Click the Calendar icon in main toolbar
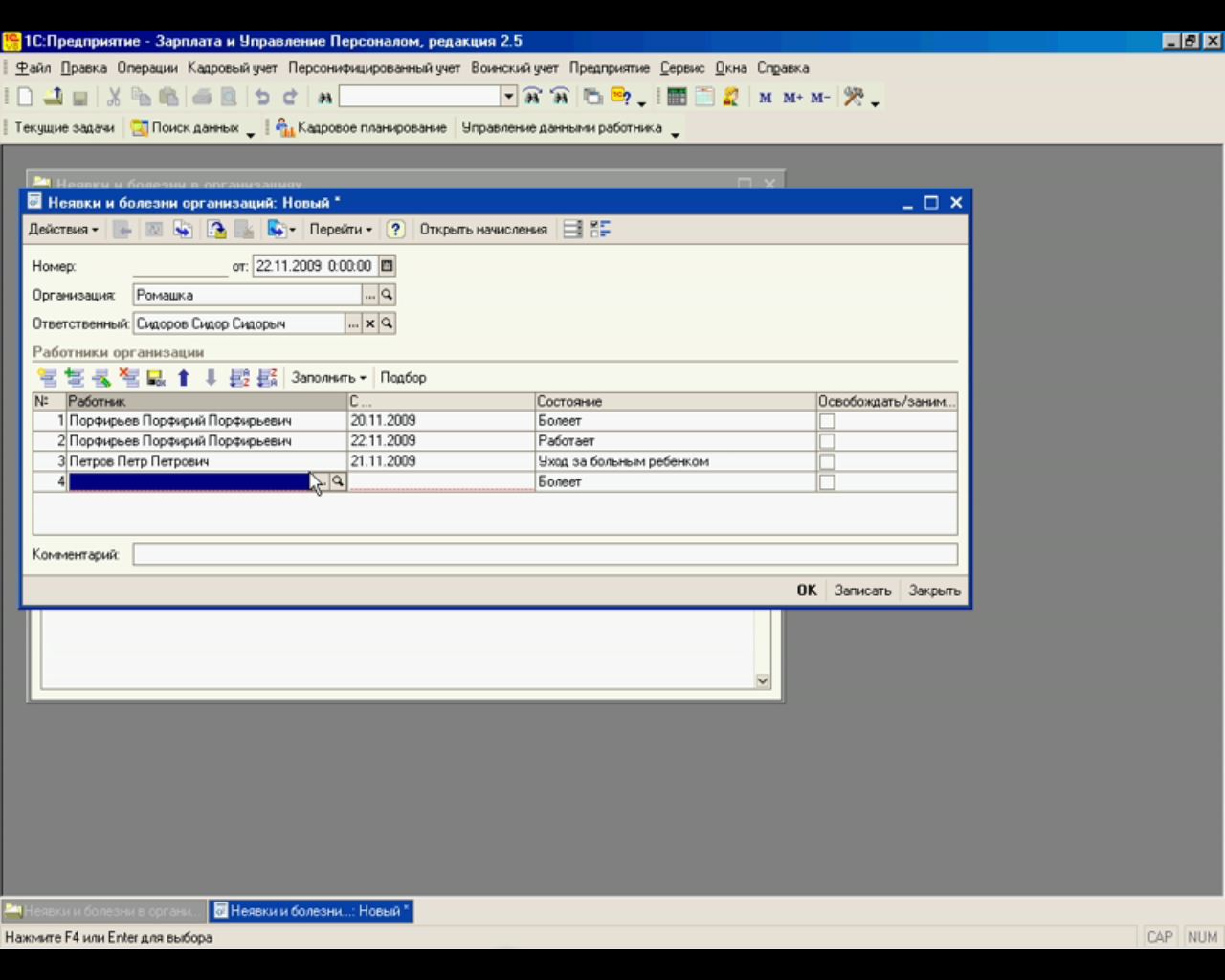The image size is (1225, 980). (704, 97)
